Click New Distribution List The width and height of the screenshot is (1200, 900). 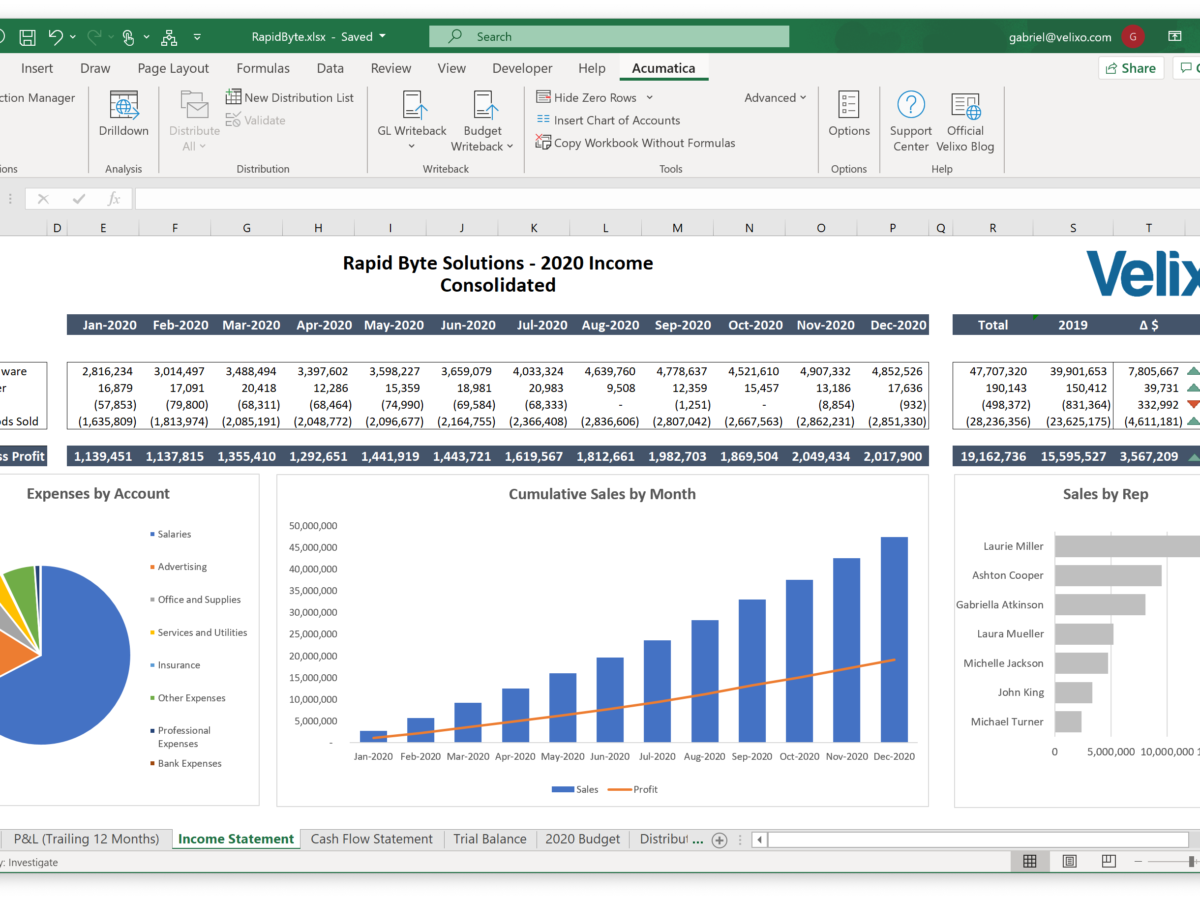coord(290,97)
